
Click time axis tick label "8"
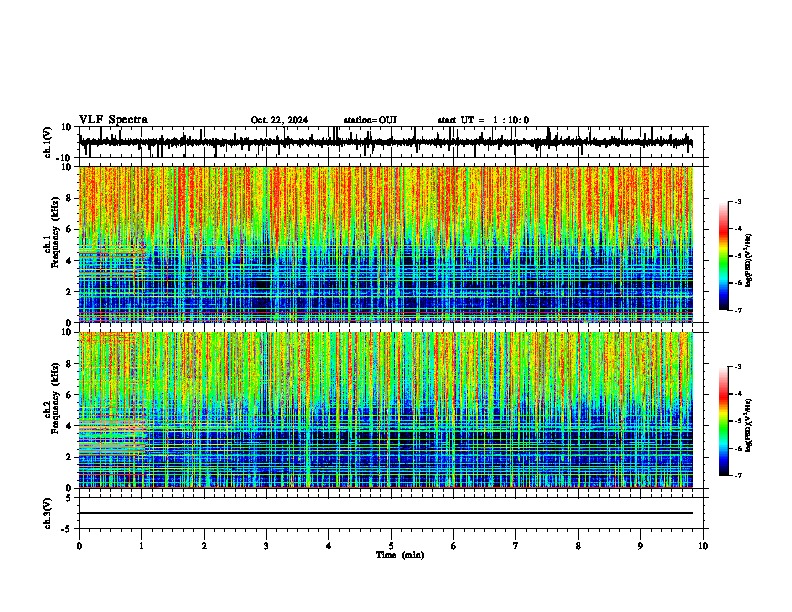[x=578, y=546]
